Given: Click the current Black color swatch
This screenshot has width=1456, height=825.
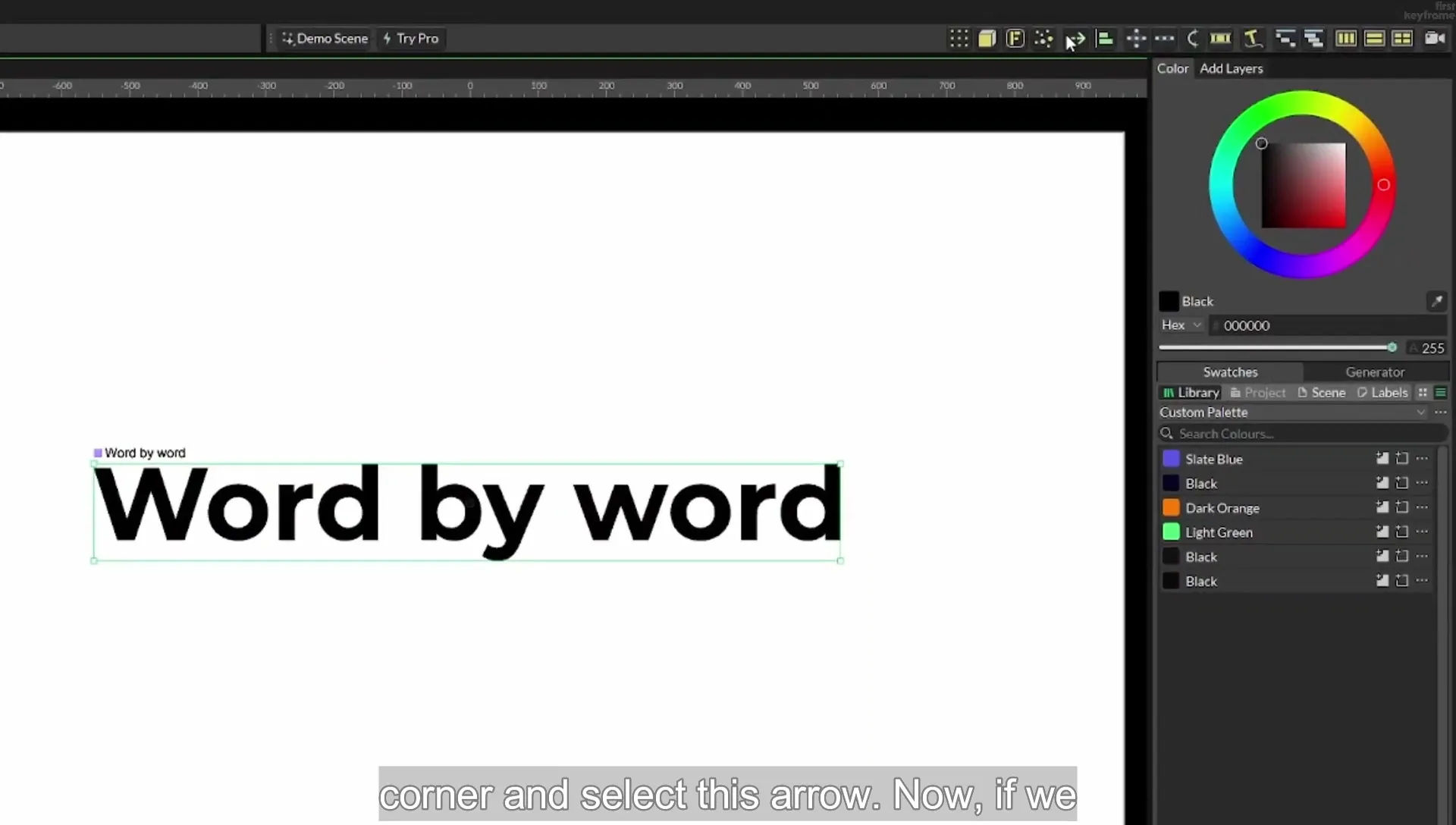Looking at the screenshot, I should tap(1169, 301).
